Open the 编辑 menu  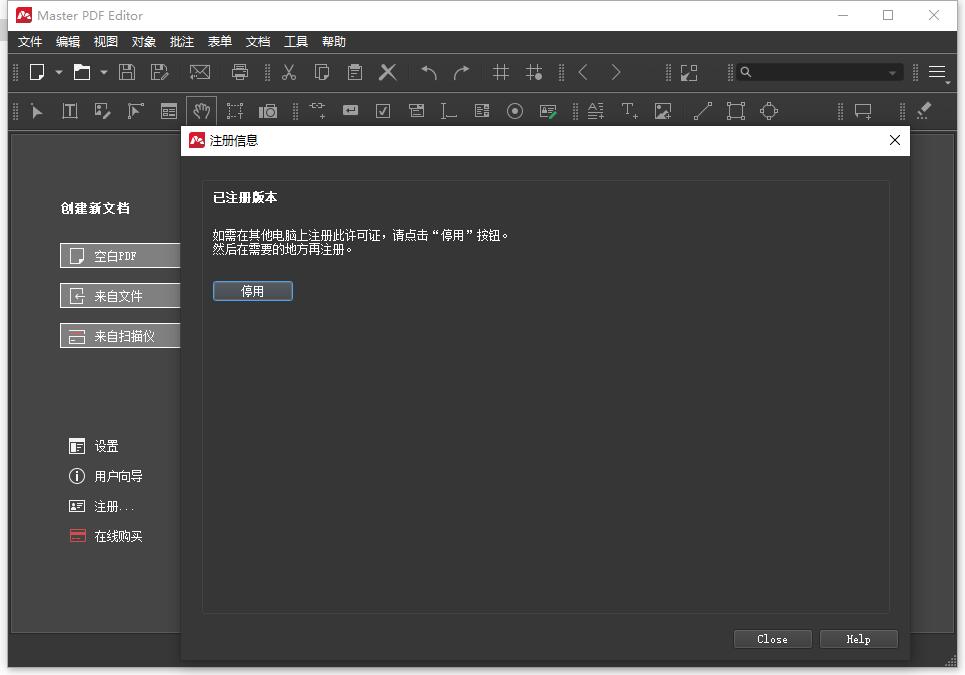[68, 41]
